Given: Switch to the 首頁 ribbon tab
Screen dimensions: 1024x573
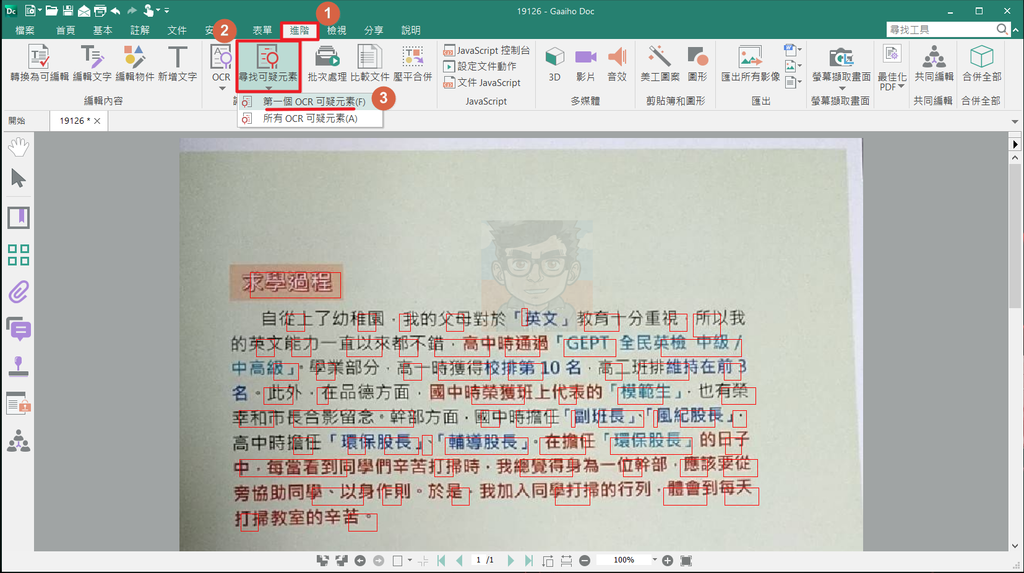Looking at the screenshot, I should (65, 30).
